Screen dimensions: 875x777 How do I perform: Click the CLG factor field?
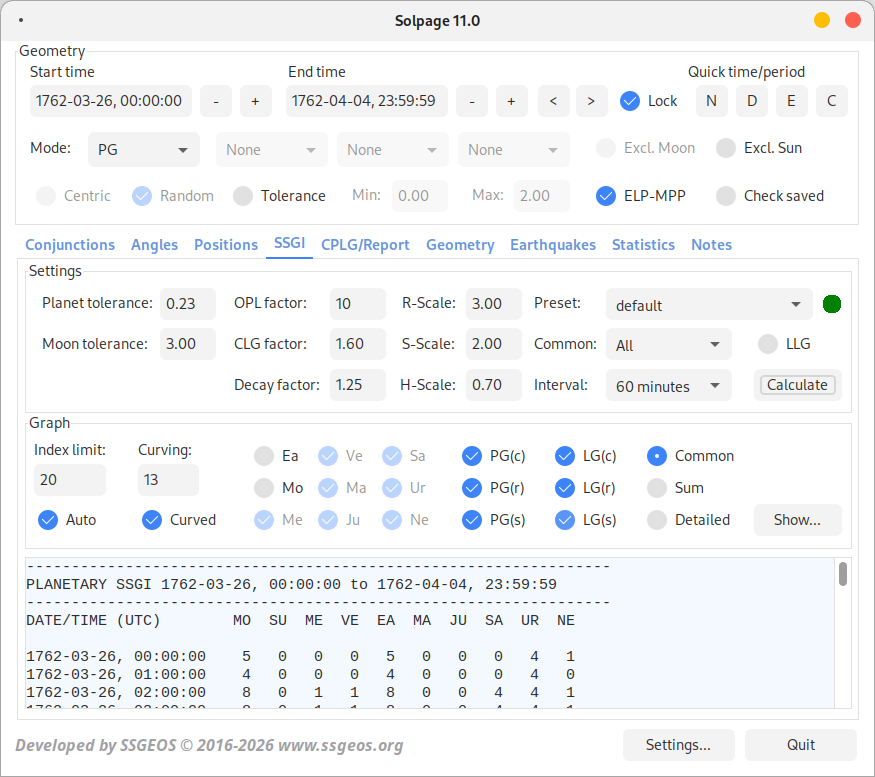coord(358,344)
